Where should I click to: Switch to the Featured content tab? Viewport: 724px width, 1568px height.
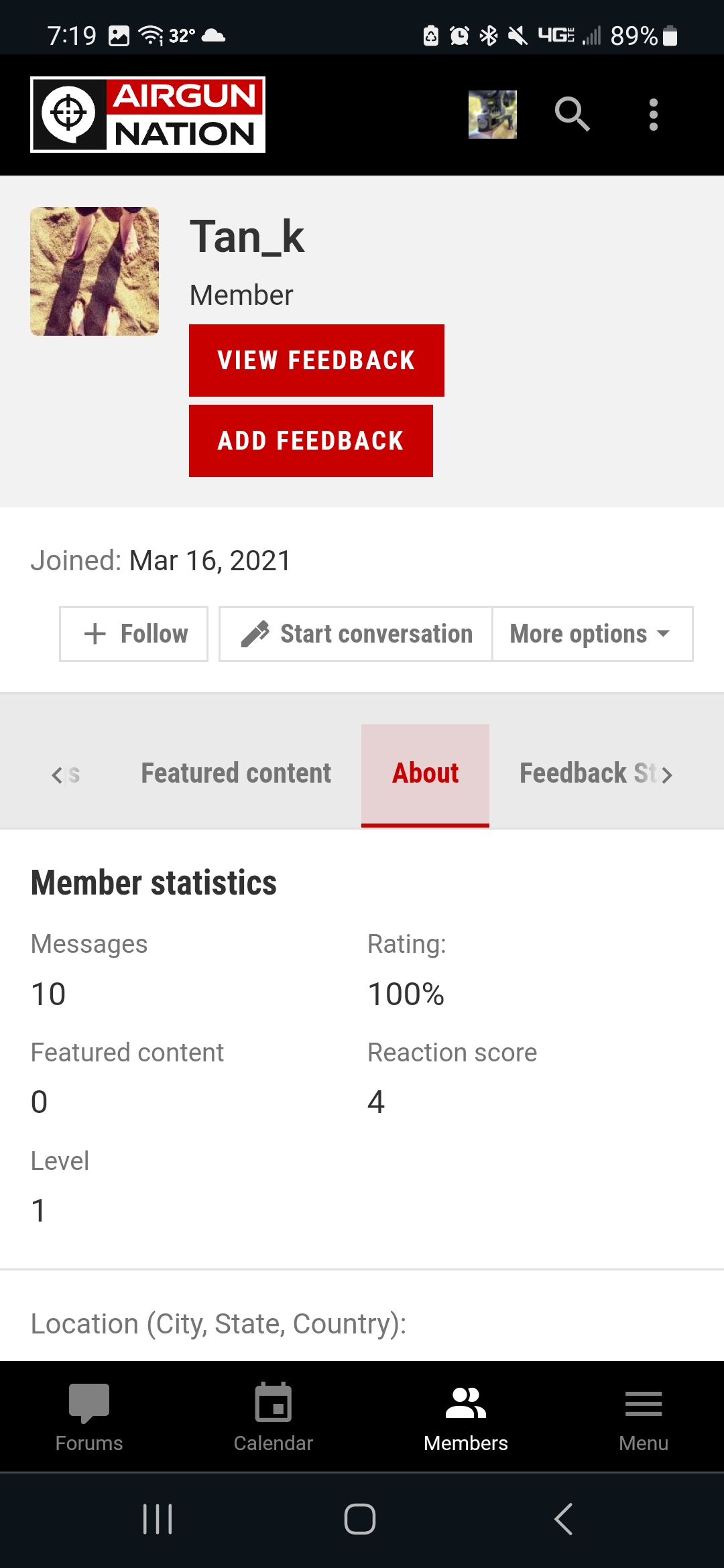pyautogui.click(x=236, y=773)
